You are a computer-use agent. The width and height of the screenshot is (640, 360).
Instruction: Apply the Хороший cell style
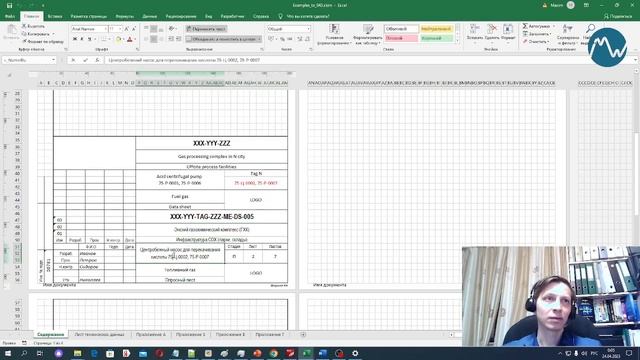(436, 38)
